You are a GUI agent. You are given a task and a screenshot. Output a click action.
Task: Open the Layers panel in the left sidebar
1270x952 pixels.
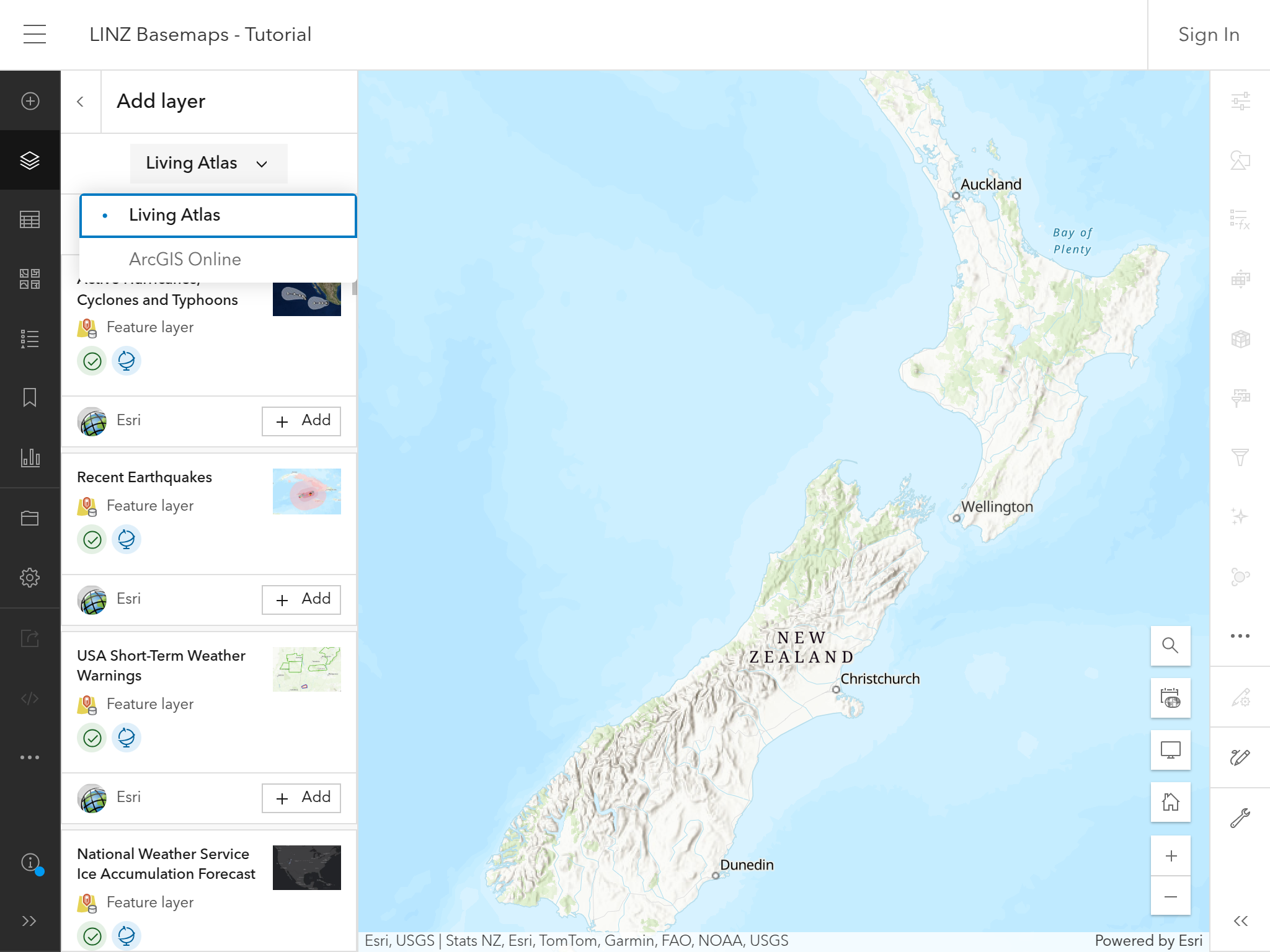30,160
